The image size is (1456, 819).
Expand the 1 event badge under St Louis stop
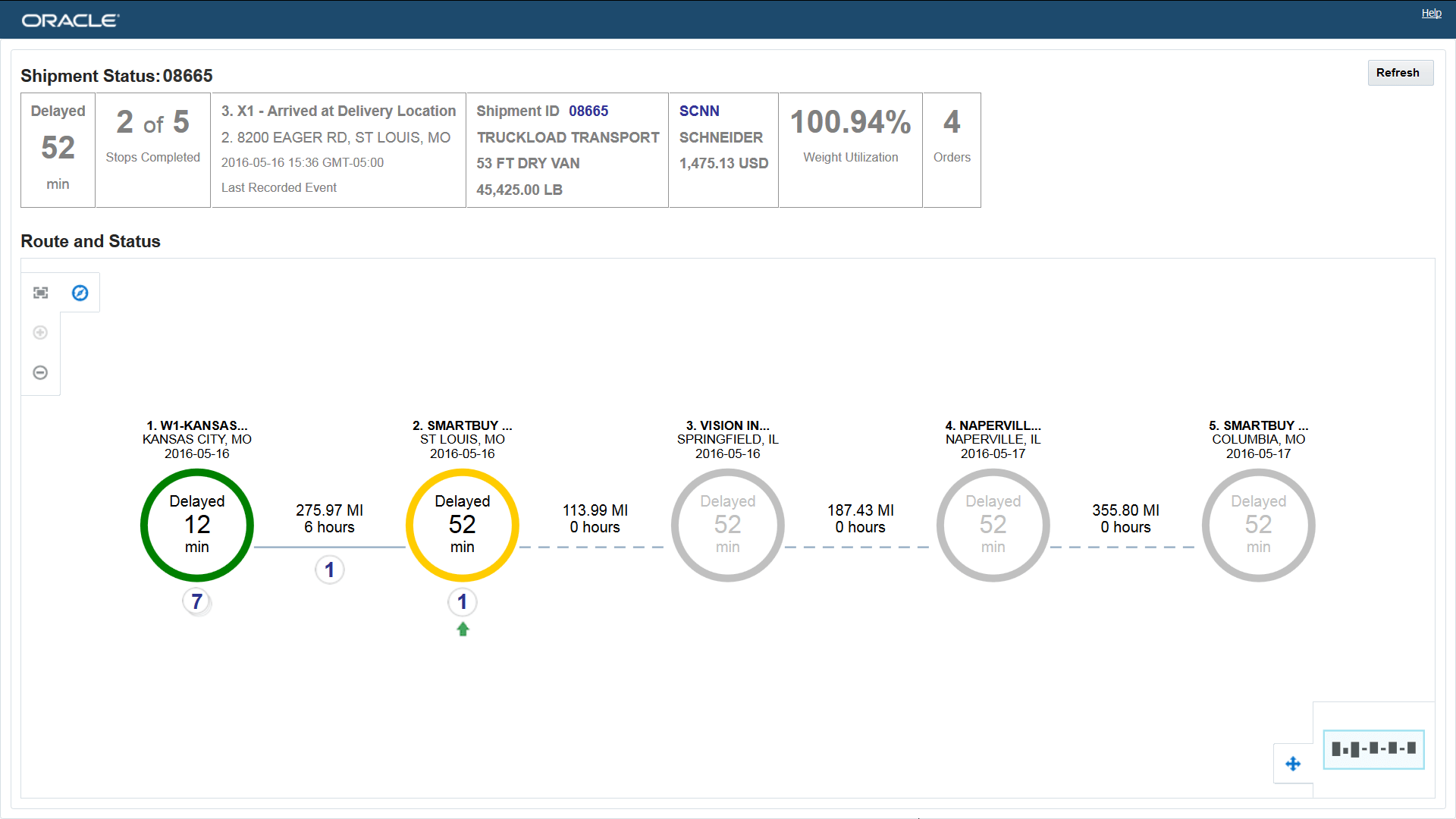point(463,601)
